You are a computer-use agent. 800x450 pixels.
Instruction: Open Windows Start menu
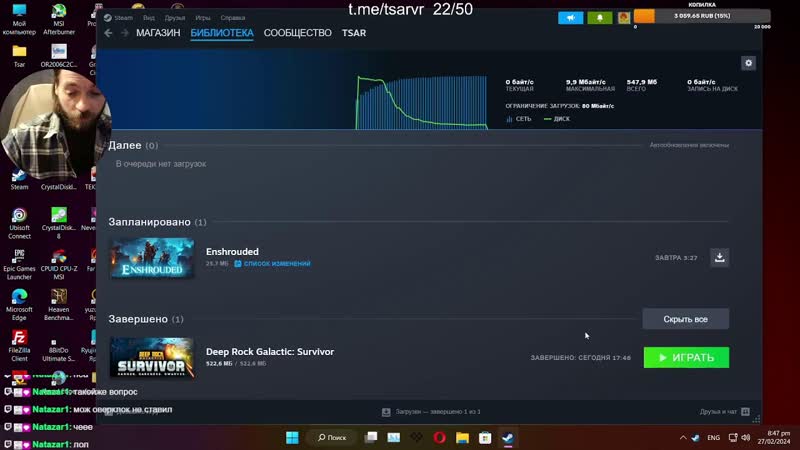click(292, 437)
